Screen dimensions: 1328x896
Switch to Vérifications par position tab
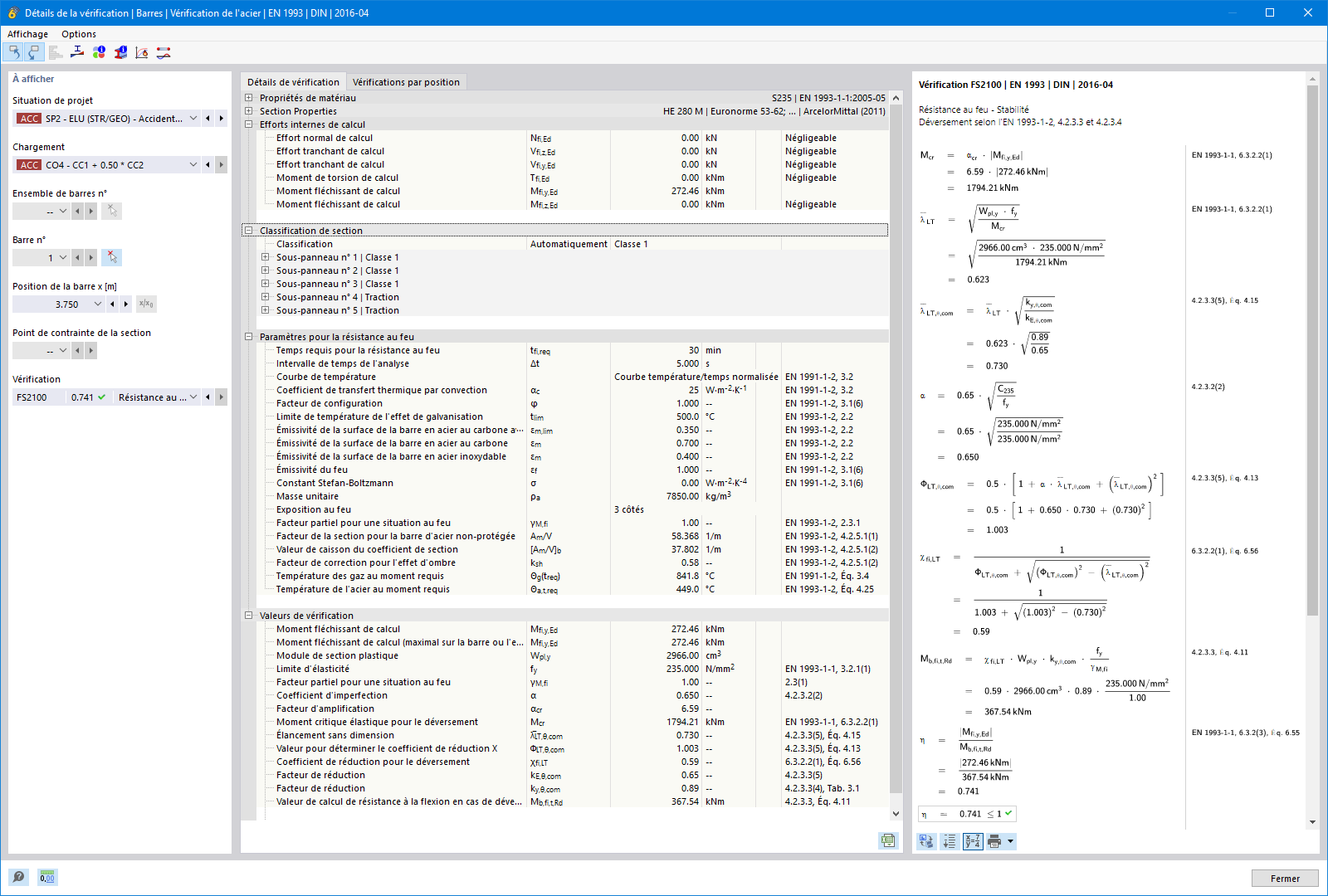pos(406,82)
